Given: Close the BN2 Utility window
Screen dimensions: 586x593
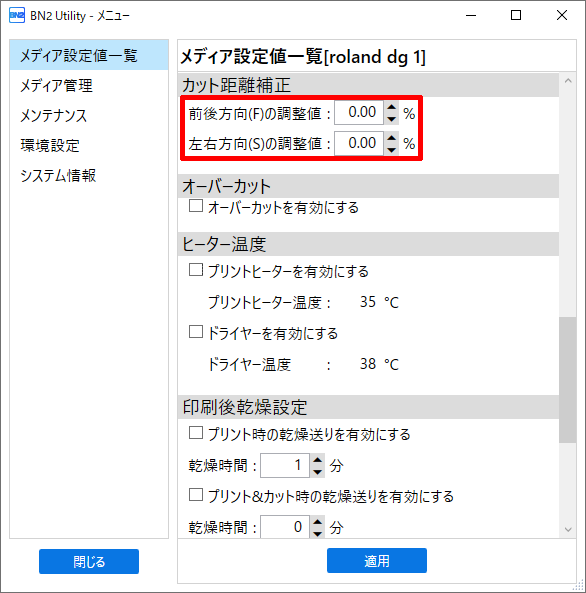Looking at the screenshot, I should tap(562, 16).
